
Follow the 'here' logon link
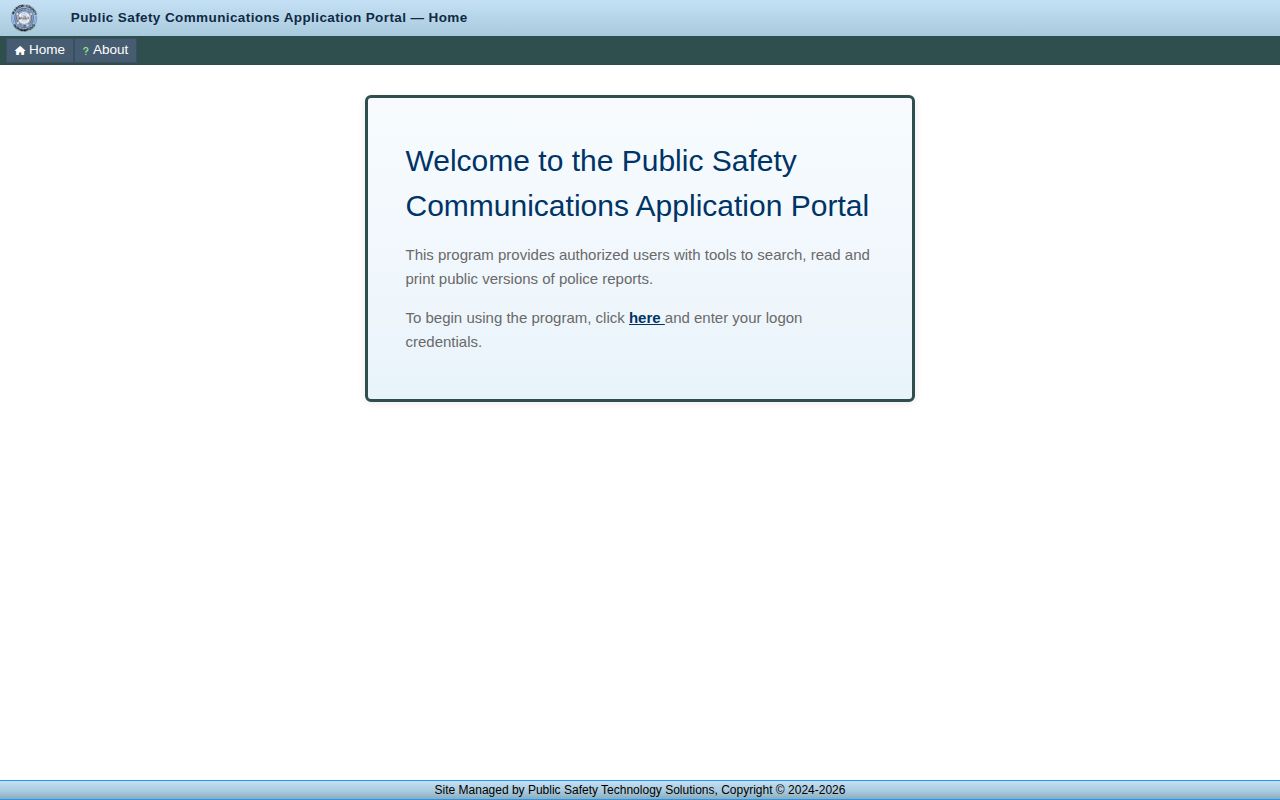646,318
